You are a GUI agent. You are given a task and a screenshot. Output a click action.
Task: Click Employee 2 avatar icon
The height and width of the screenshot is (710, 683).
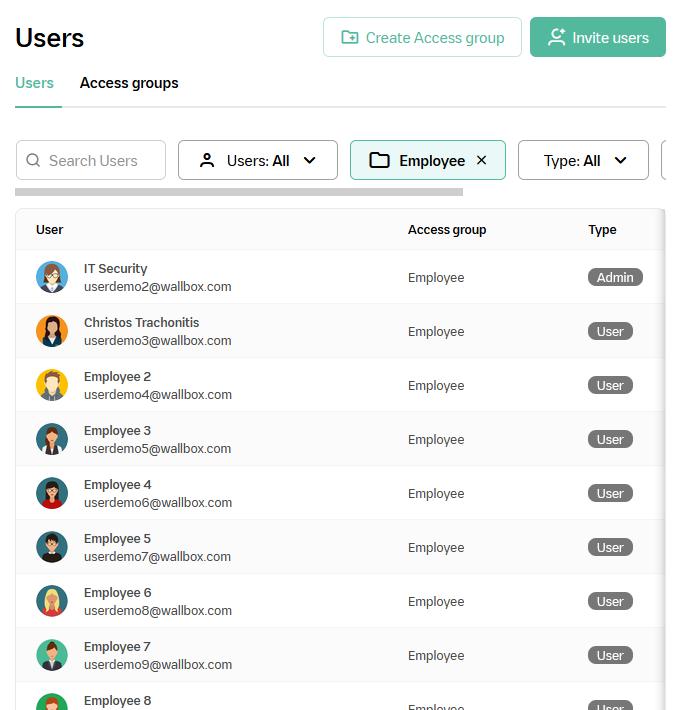[52, 385]
